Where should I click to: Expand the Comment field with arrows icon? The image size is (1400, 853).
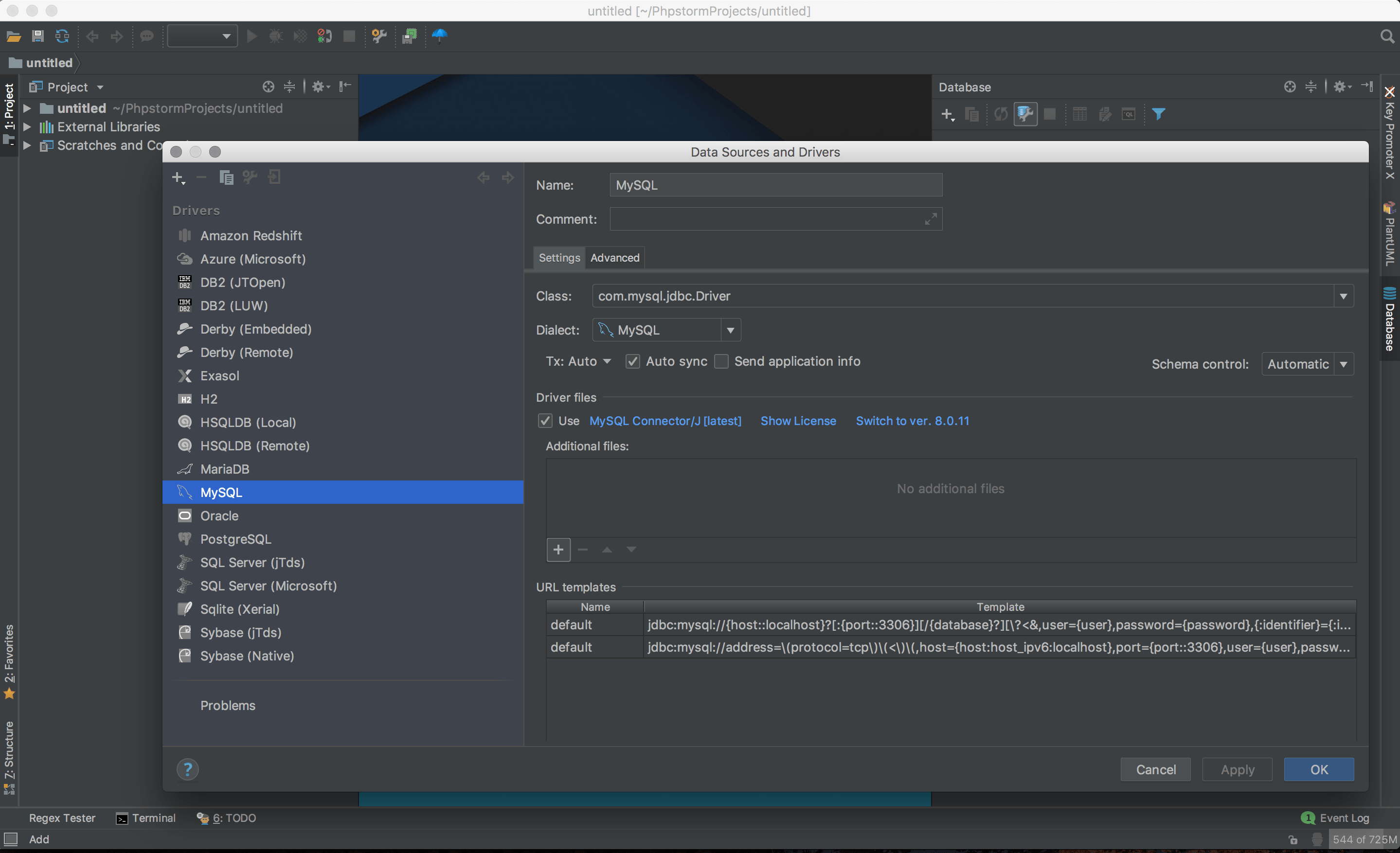click(x=930, y=219)
